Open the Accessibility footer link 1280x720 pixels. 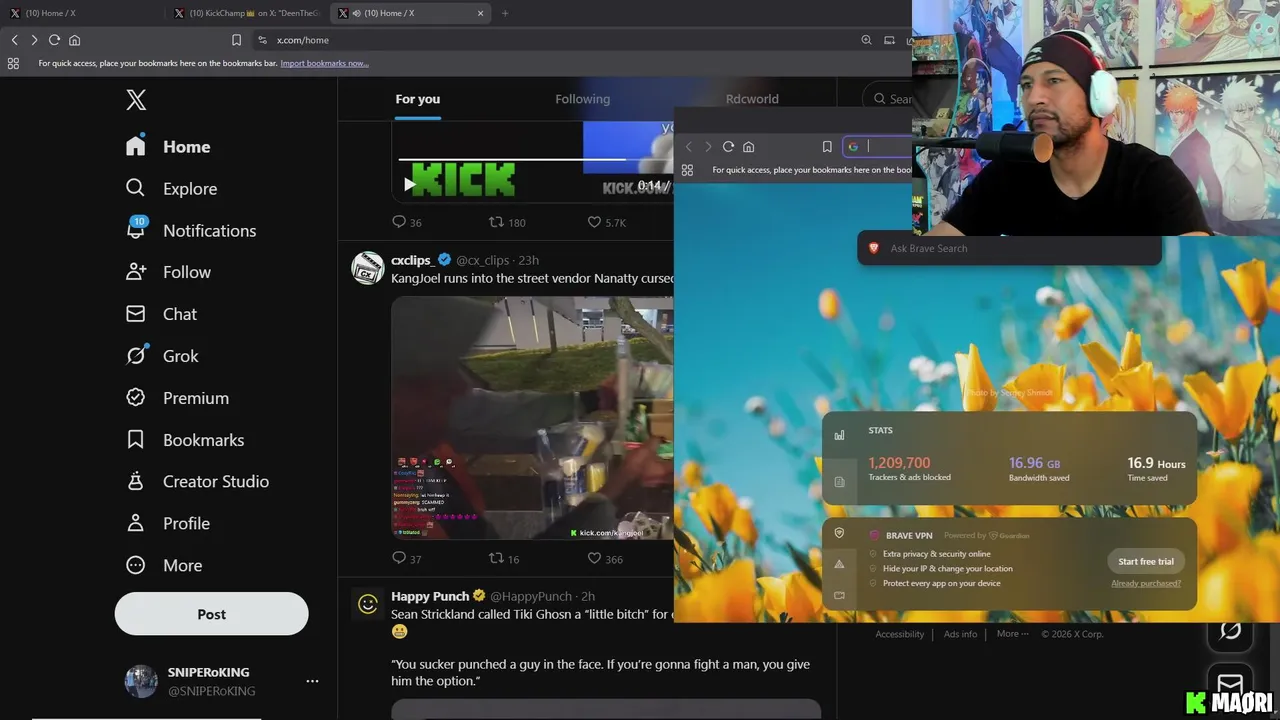899,634
